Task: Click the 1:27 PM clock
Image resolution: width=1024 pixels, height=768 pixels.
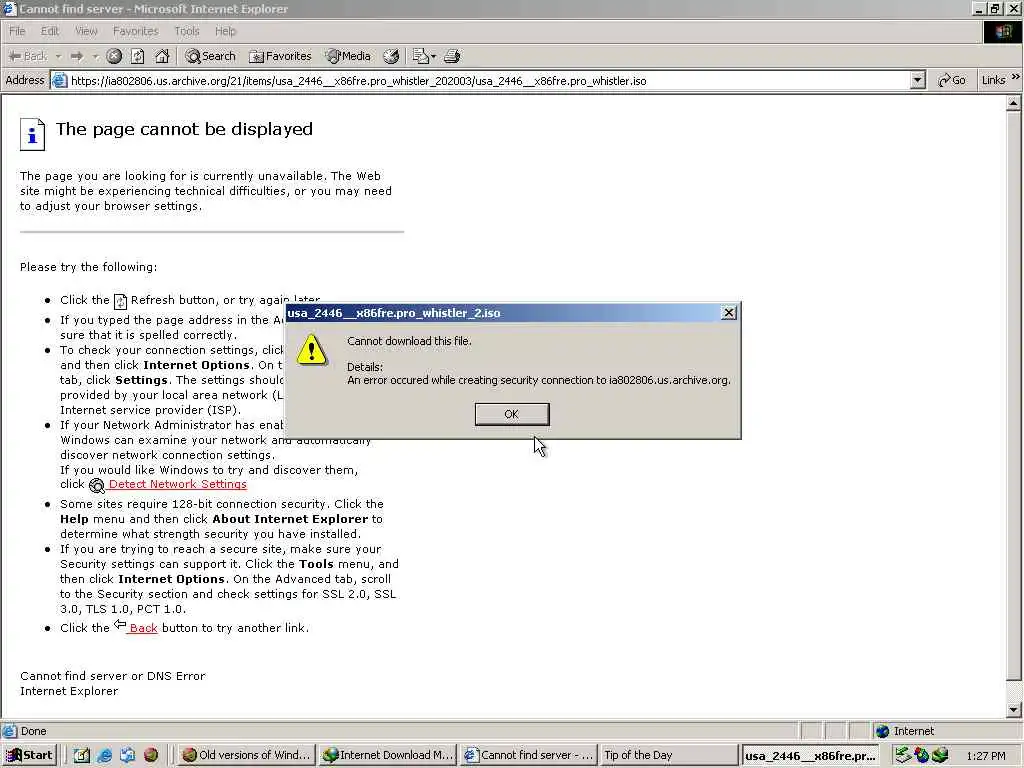Action: coord(986,756)
